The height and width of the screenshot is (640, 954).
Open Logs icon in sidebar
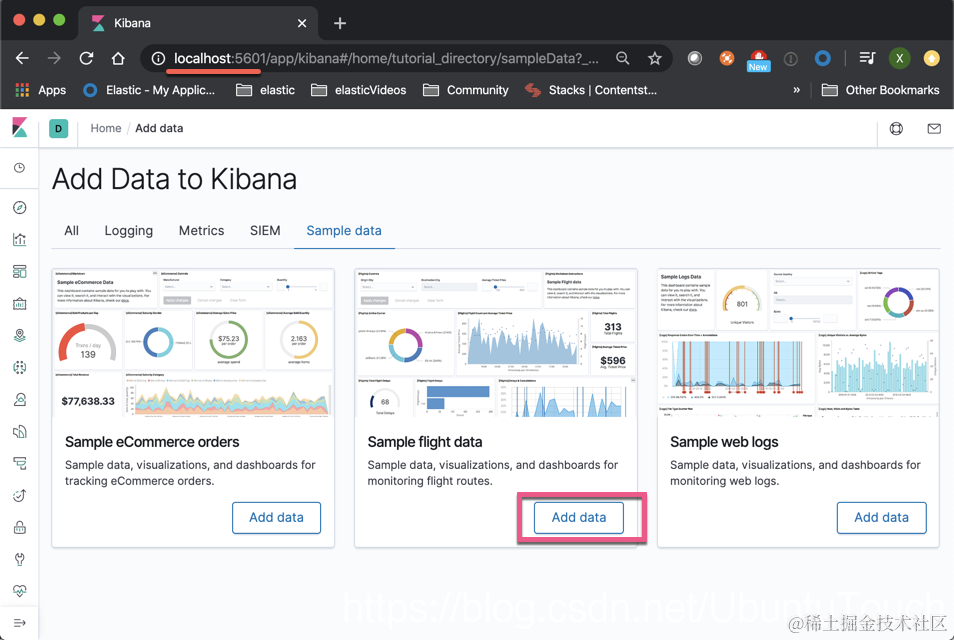(x=19, y=431)
